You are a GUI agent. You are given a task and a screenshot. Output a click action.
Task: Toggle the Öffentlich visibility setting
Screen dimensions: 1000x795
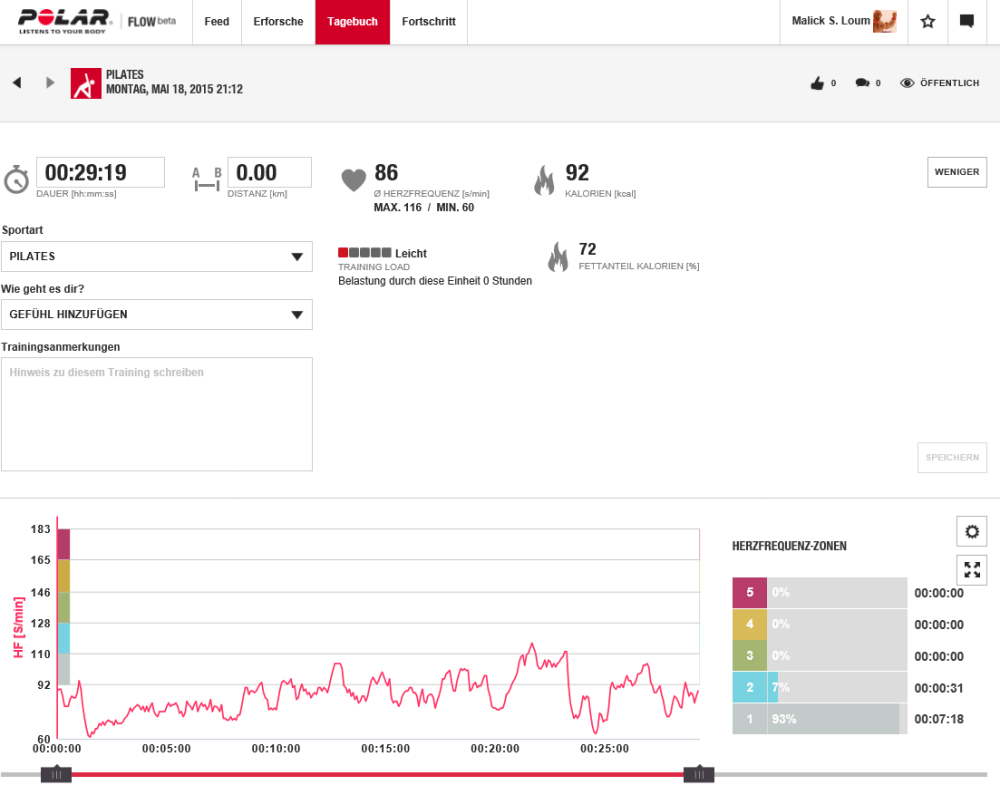(940, 84)
